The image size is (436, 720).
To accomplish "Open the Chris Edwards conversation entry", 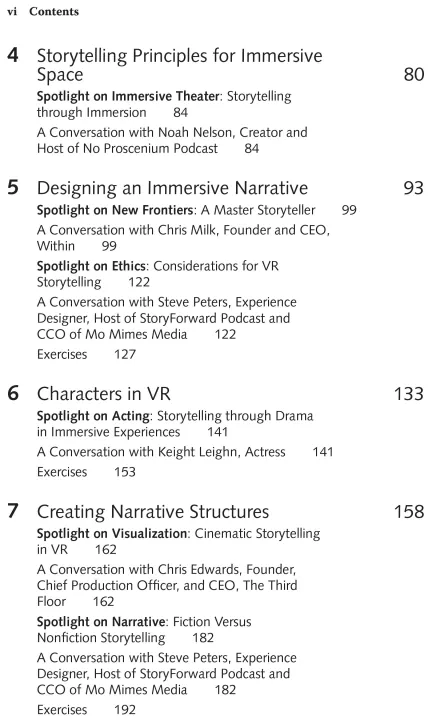I will [x=167, y=585].
